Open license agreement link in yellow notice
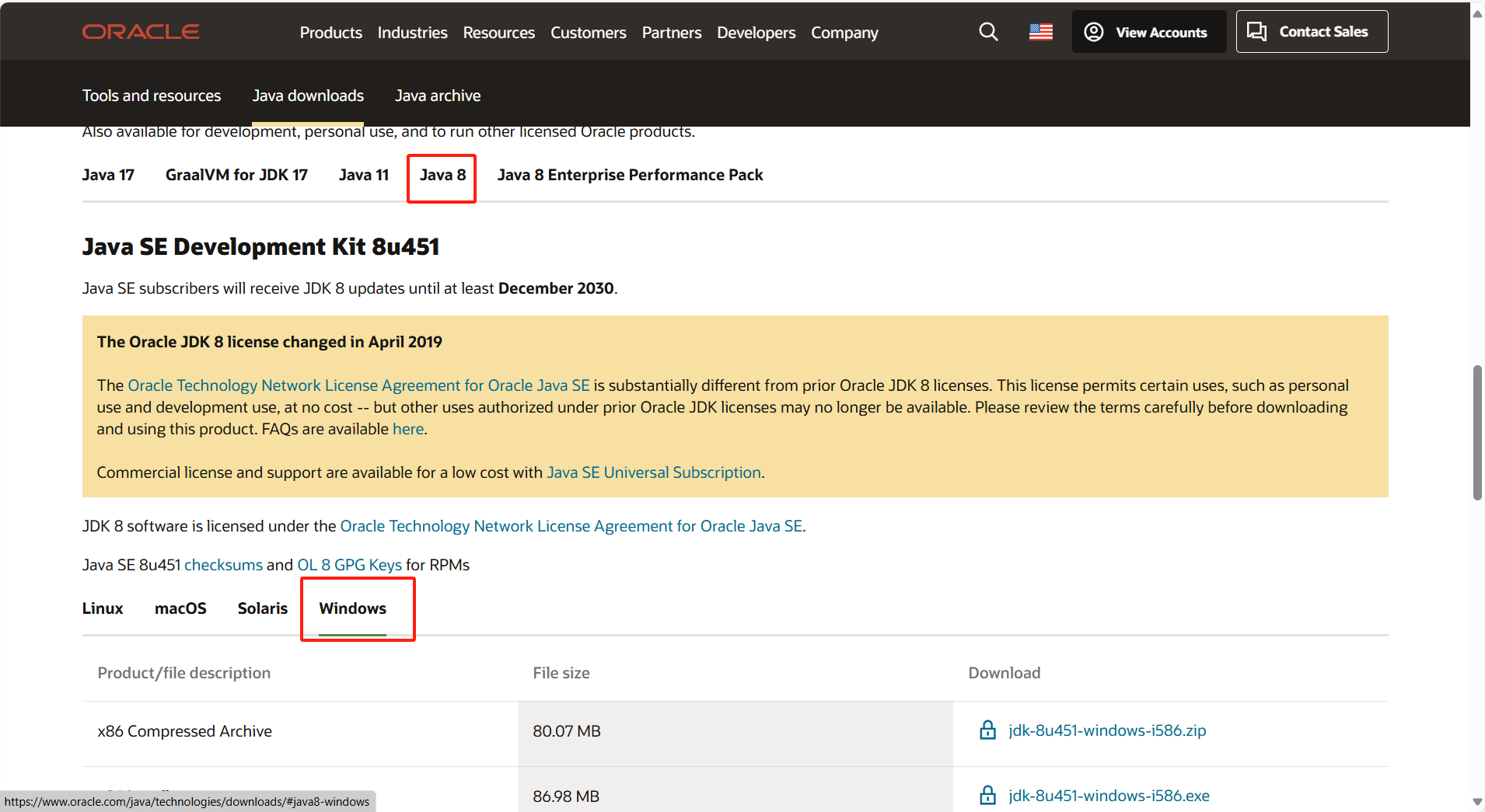This screenshot has width=1485, height=812. click(358, 385)
